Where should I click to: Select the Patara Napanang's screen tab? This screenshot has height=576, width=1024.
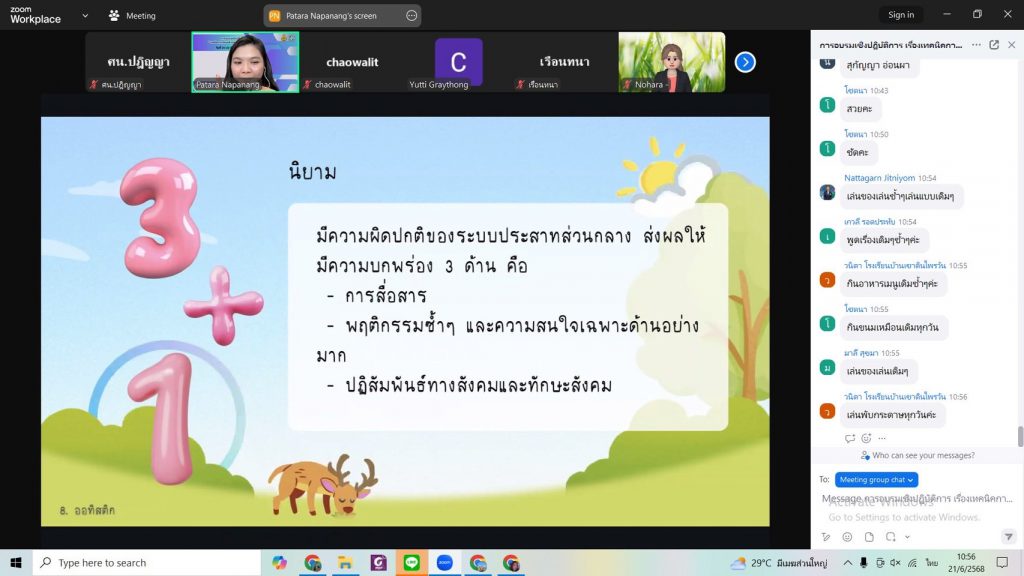pos(342,16)
